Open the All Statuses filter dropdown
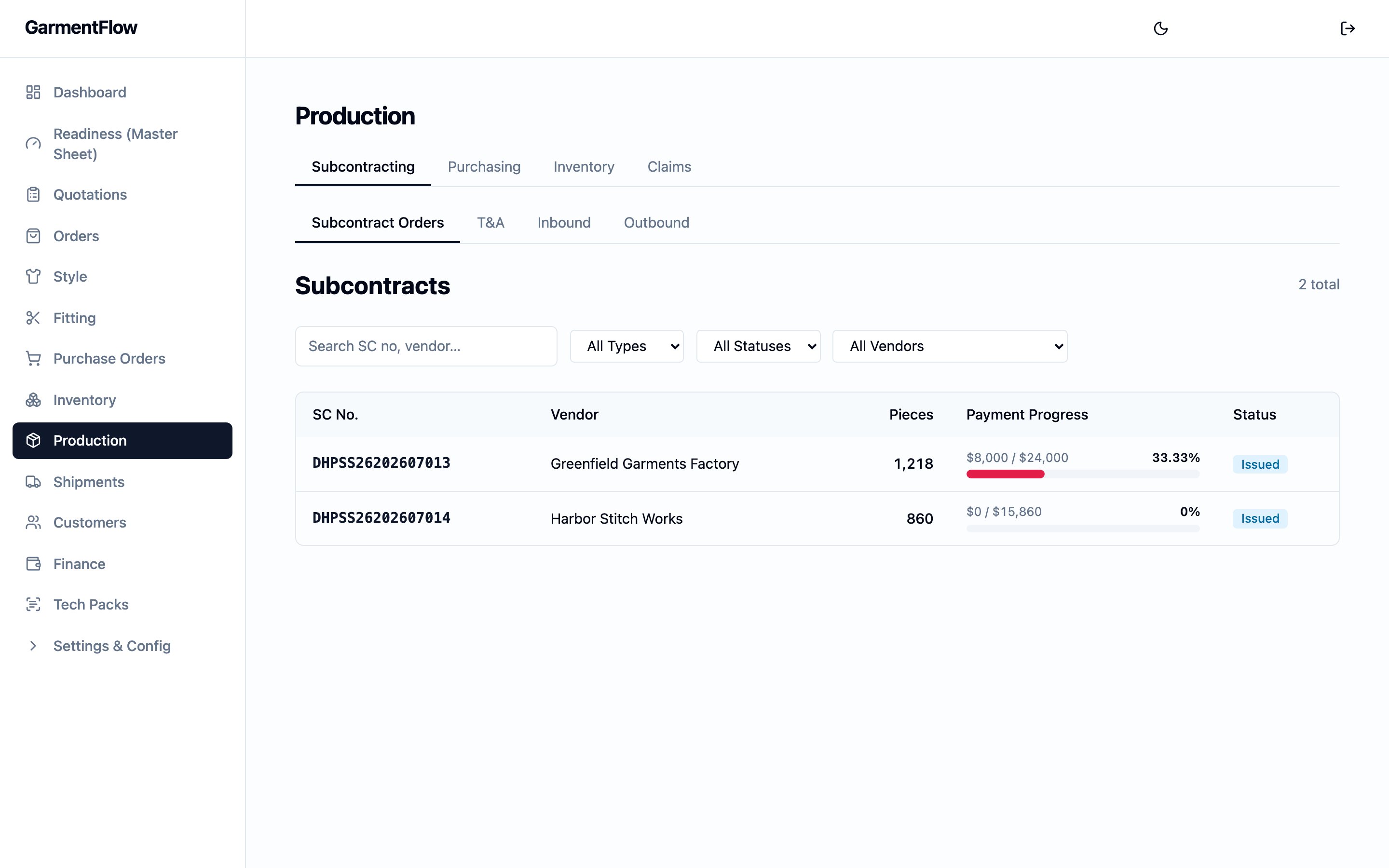1389x868 pixels. tap(758, 346)
